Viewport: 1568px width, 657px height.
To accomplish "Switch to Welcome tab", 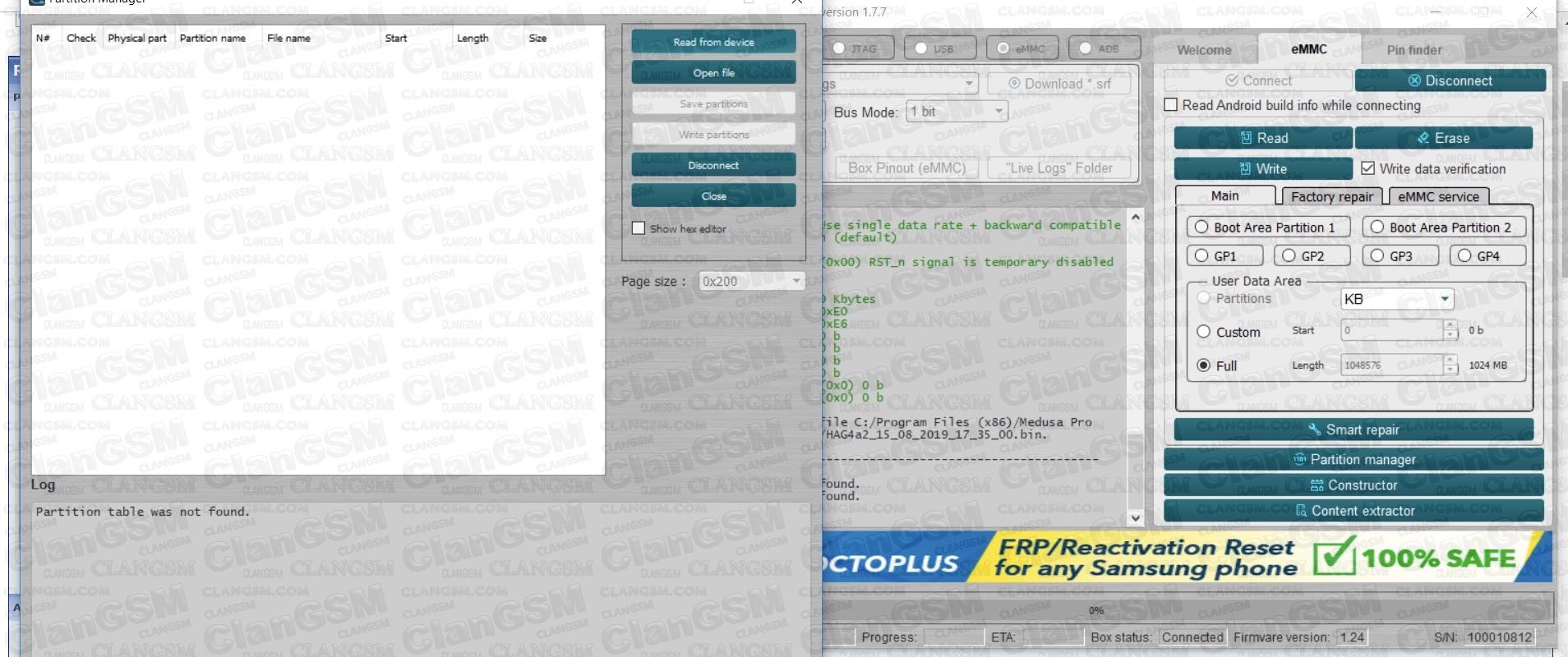I will 1204,50.
